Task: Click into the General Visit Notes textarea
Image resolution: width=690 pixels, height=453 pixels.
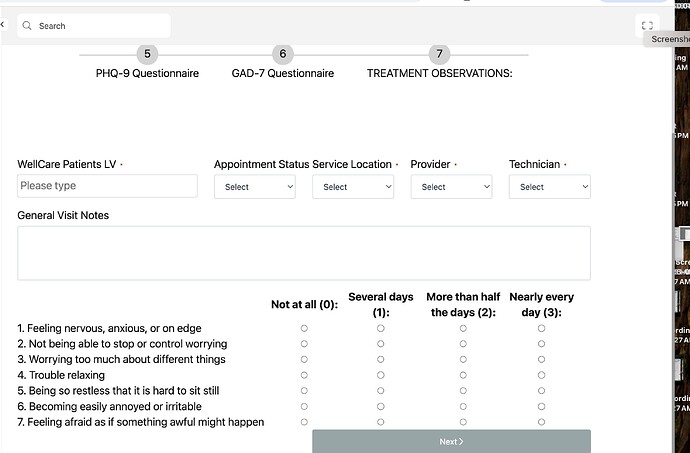Action: [x=303, y=252]
